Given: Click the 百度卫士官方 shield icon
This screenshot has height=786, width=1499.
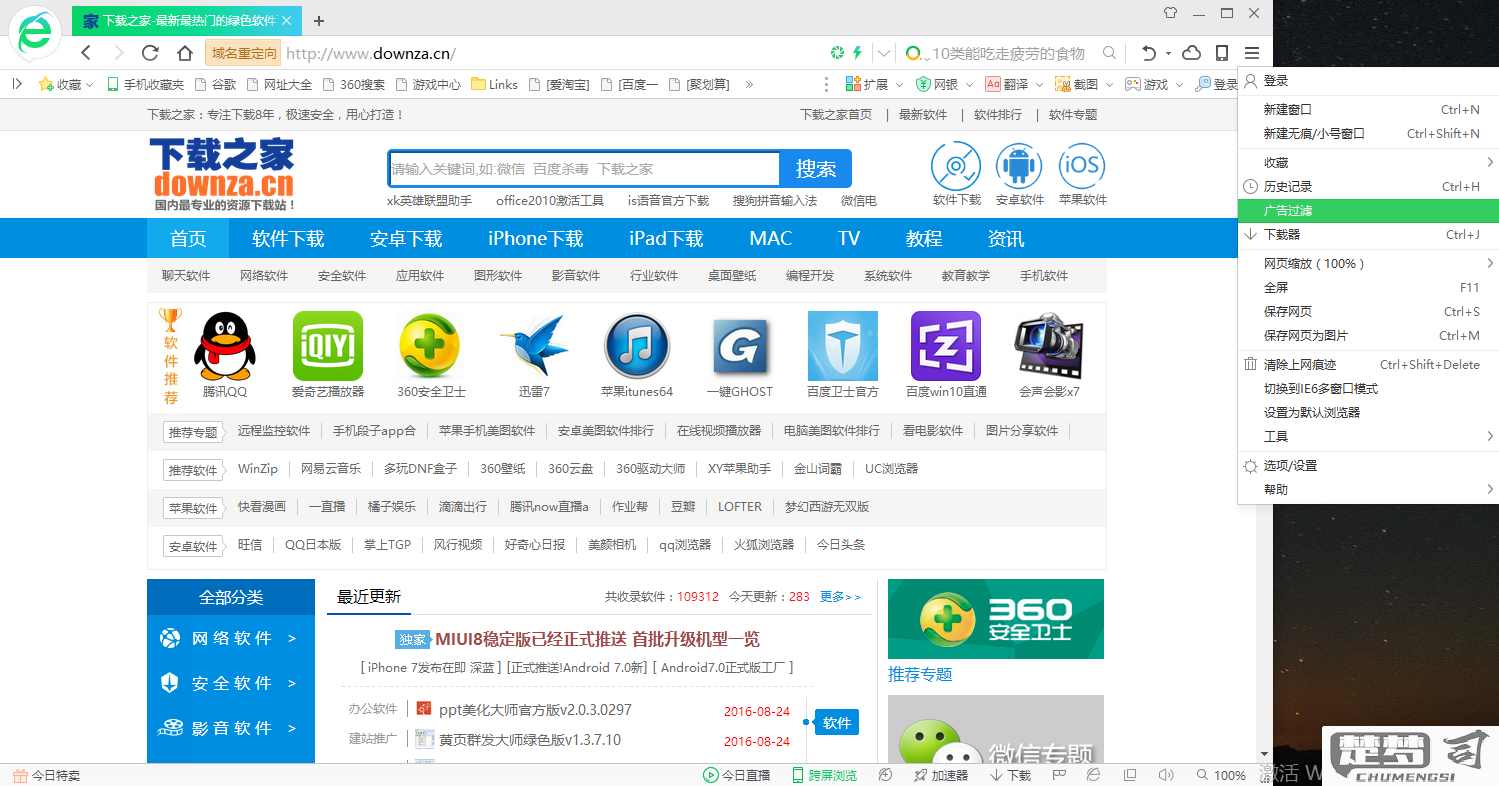Looking at the screenshot, I should [x=842, y=346].
